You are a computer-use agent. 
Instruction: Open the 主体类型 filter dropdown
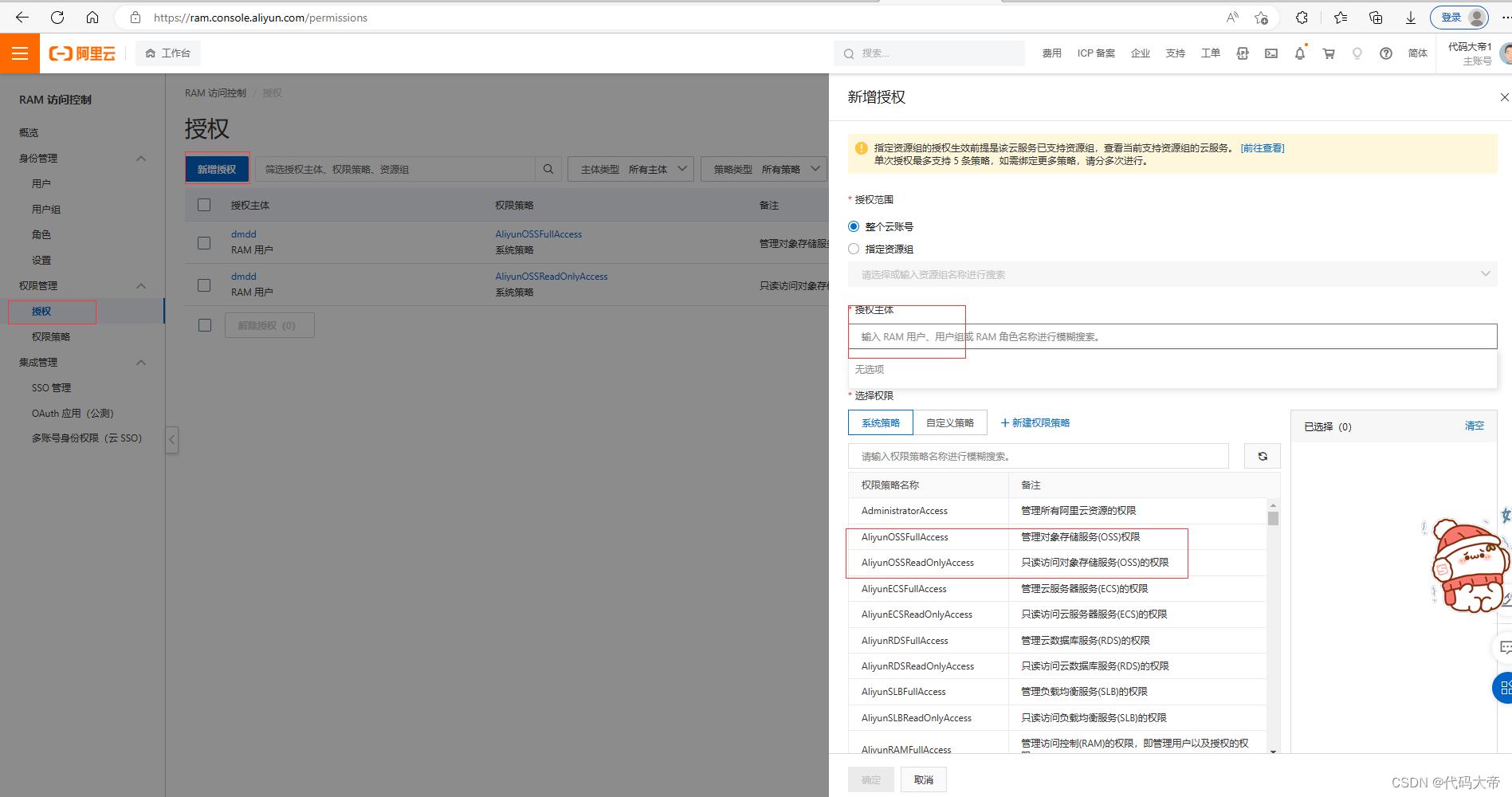coord(630,168)
